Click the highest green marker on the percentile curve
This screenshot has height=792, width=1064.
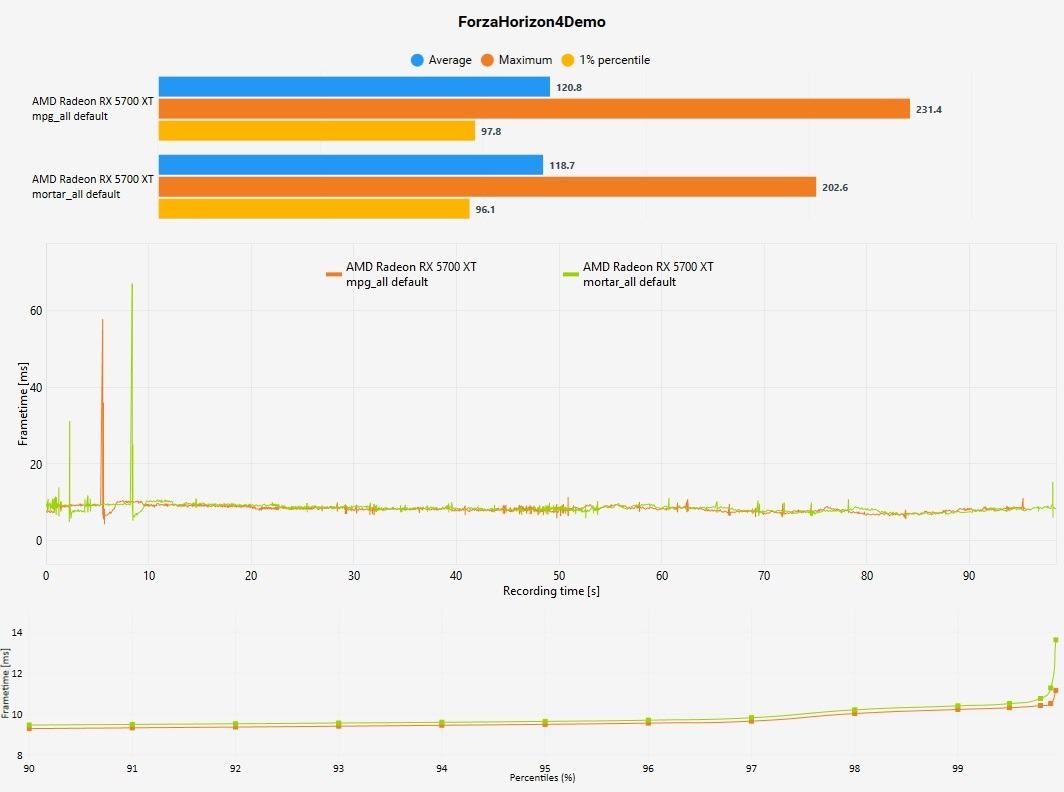pos(1055,640)
